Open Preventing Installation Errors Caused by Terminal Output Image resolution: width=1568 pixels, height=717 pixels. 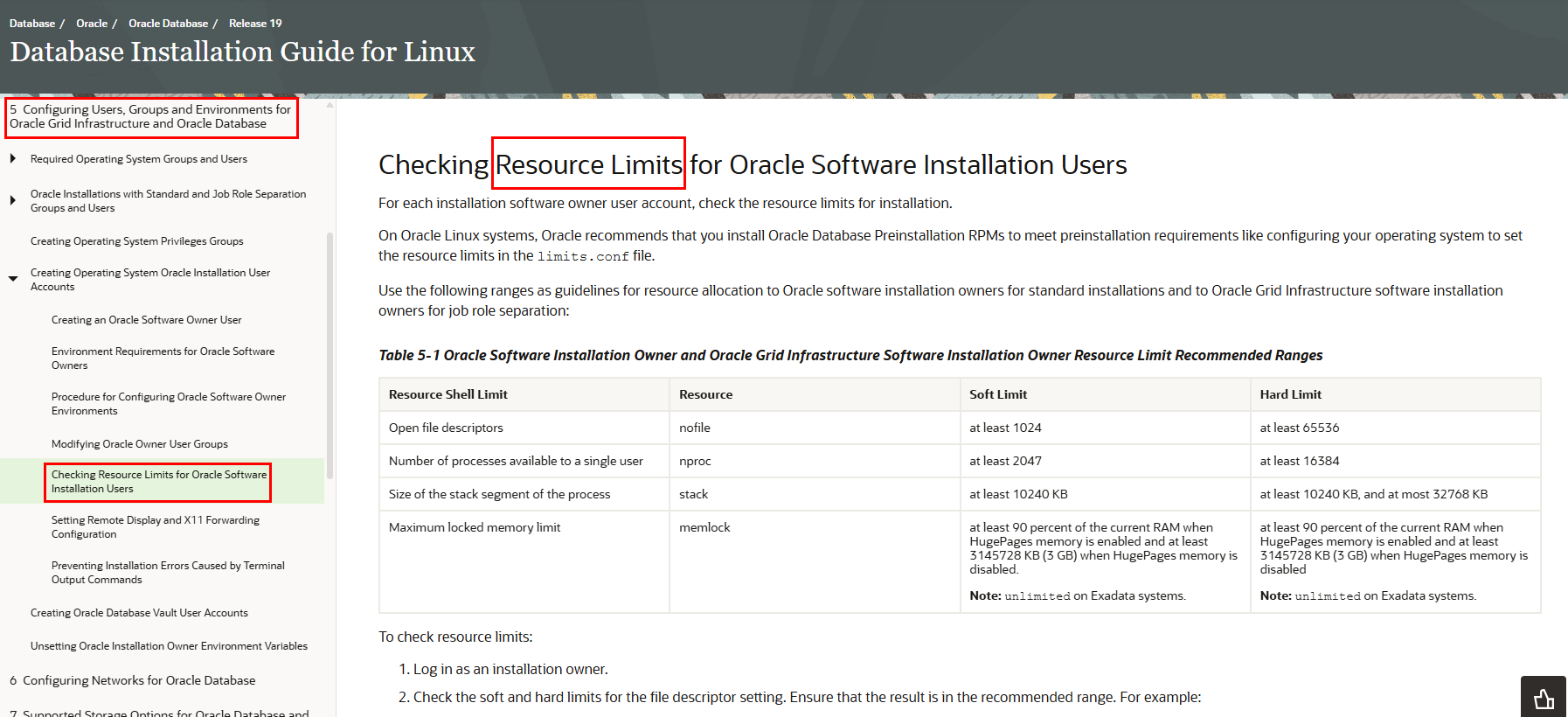[168, 573]
